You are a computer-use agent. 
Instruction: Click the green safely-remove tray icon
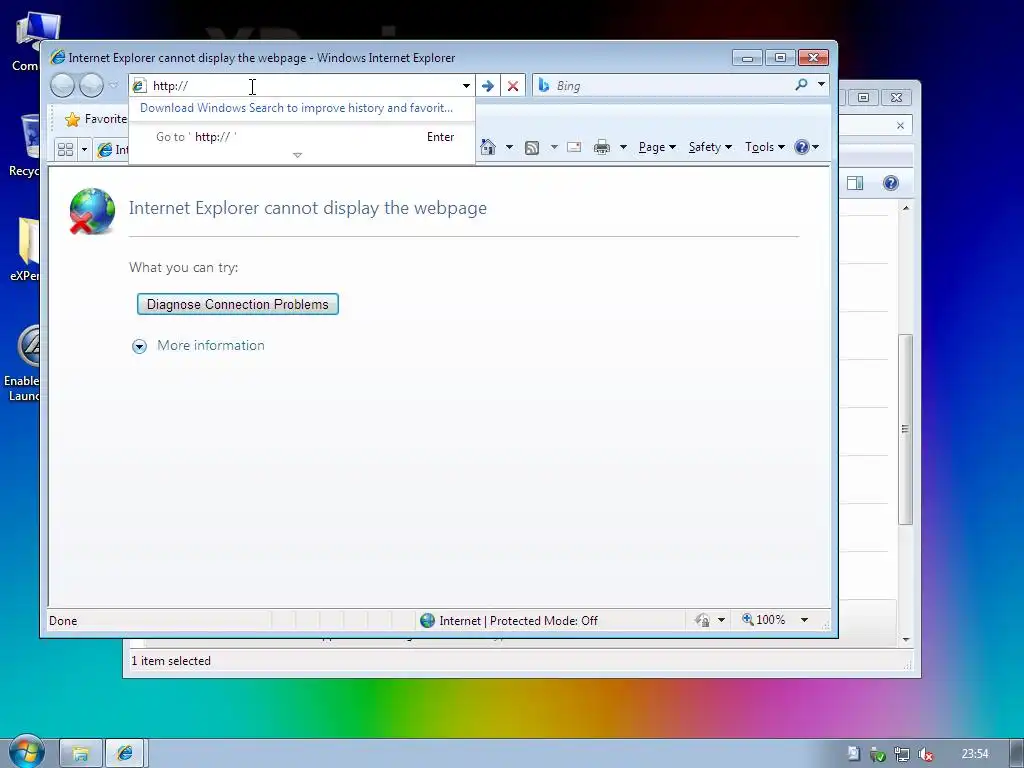click(878, 754)
